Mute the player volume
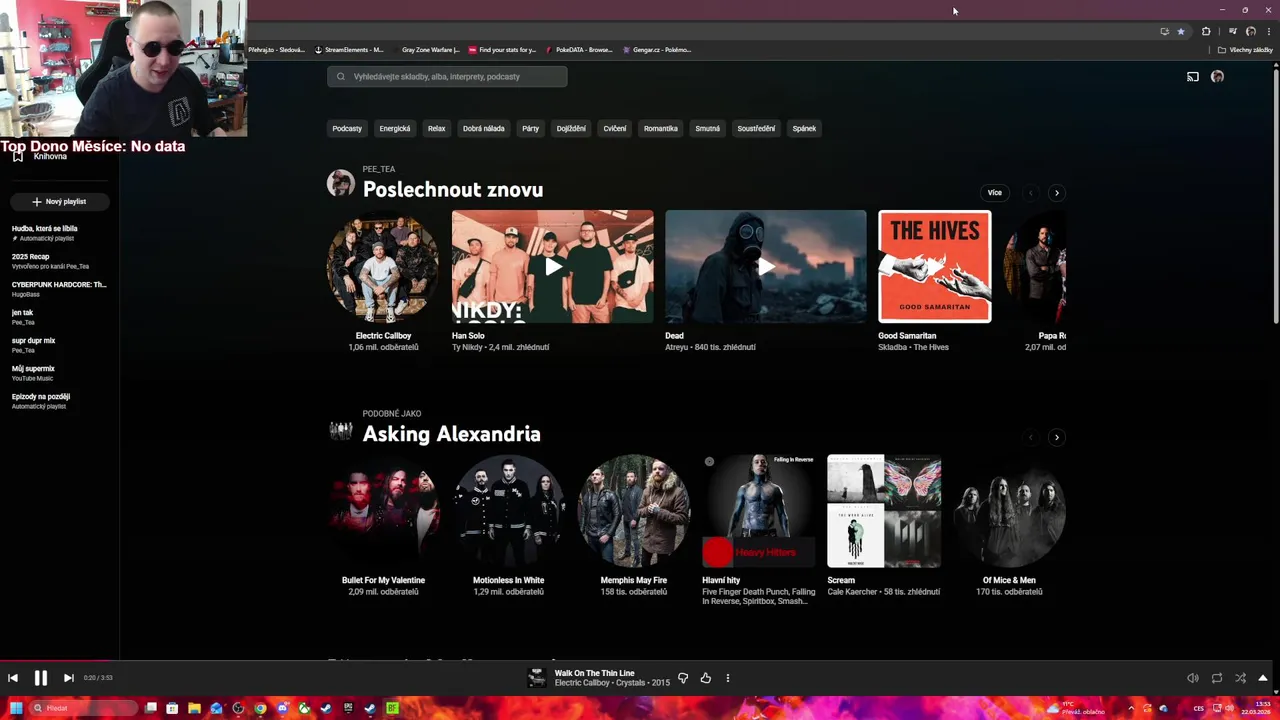Viewport: 1280px width, 720px height. (1193, 678)
